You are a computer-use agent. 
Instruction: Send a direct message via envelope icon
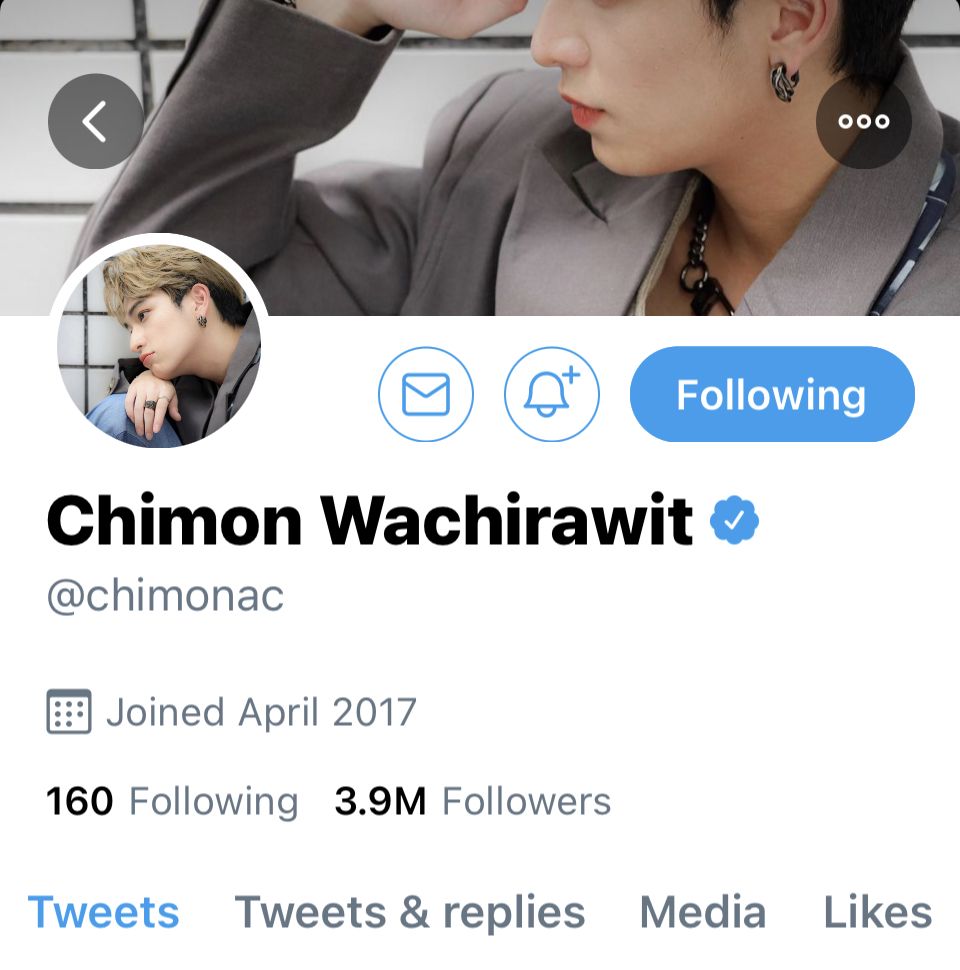pyautogui.click(x=426, y=394)
